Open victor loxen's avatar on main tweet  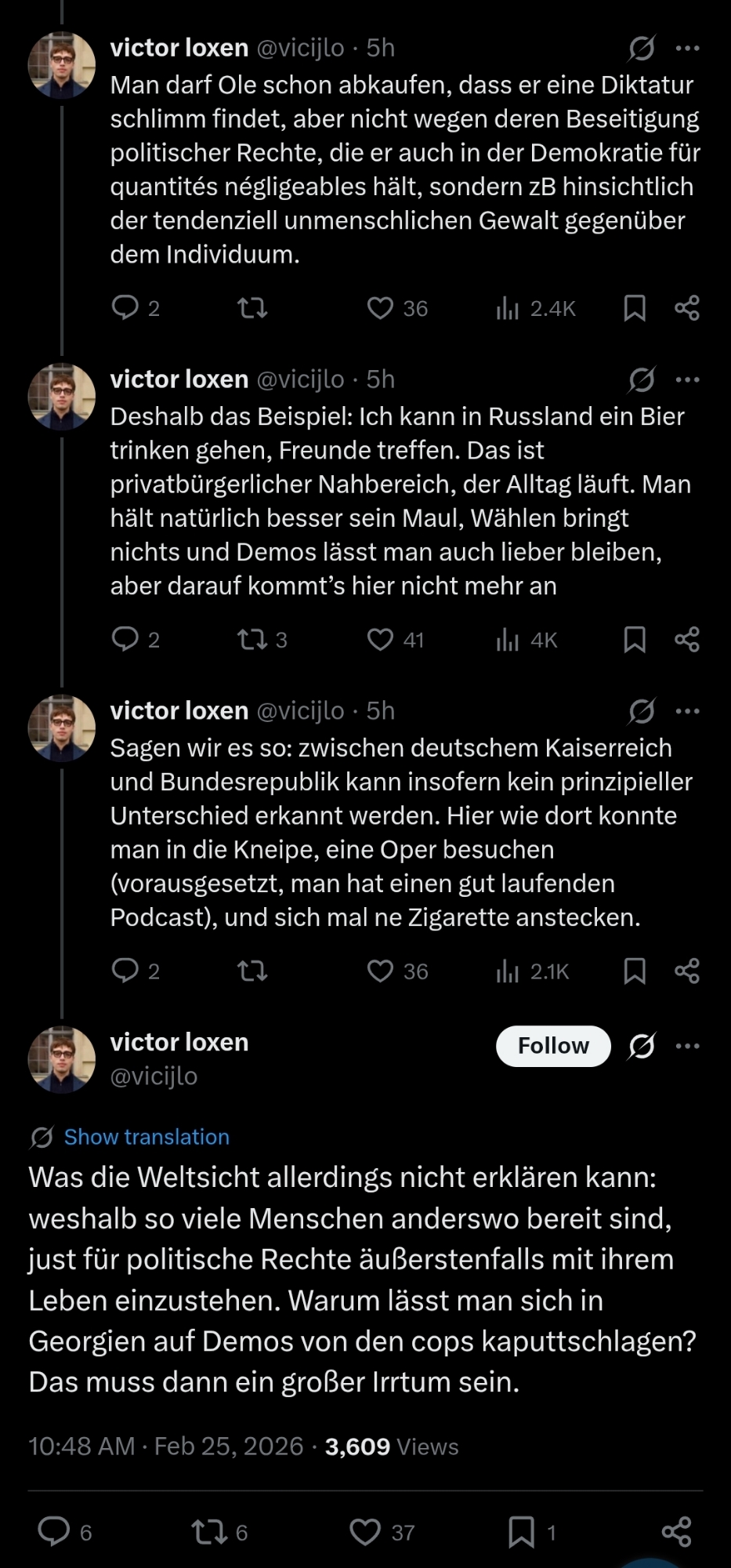pyautogui.click(x=61, y=1059)
